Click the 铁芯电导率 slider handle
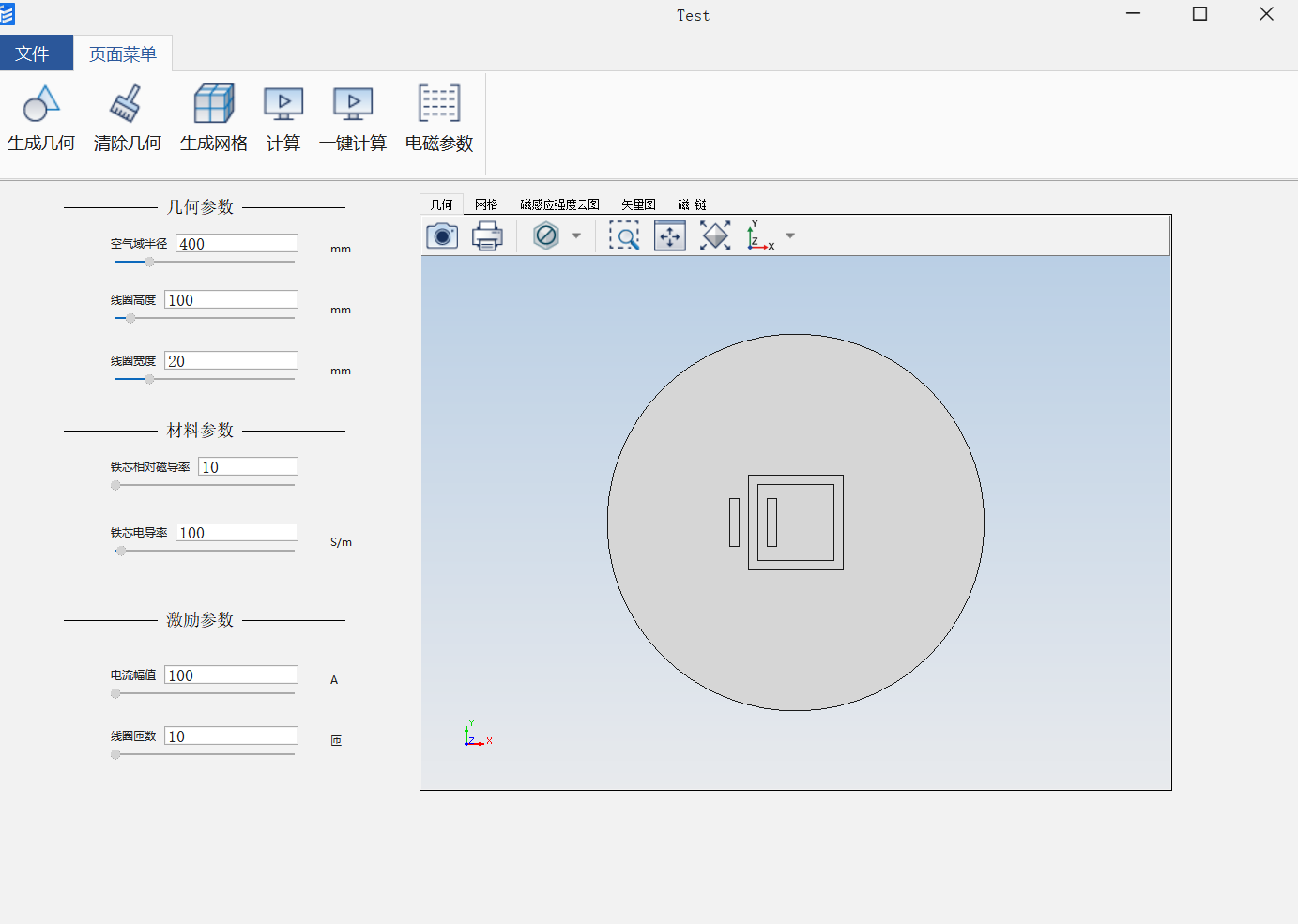Viewport: 1298px width, 924px height. (120, 551)
